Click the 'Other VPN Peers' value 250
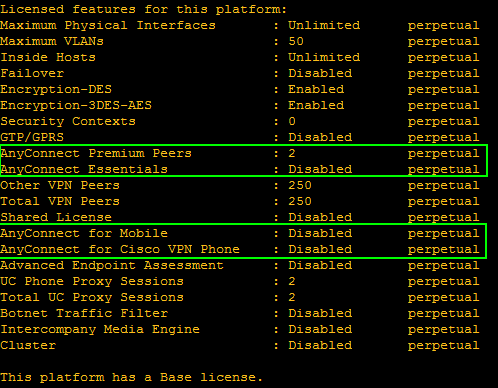Viewport: 498px width, 388px height. point(300,185)
